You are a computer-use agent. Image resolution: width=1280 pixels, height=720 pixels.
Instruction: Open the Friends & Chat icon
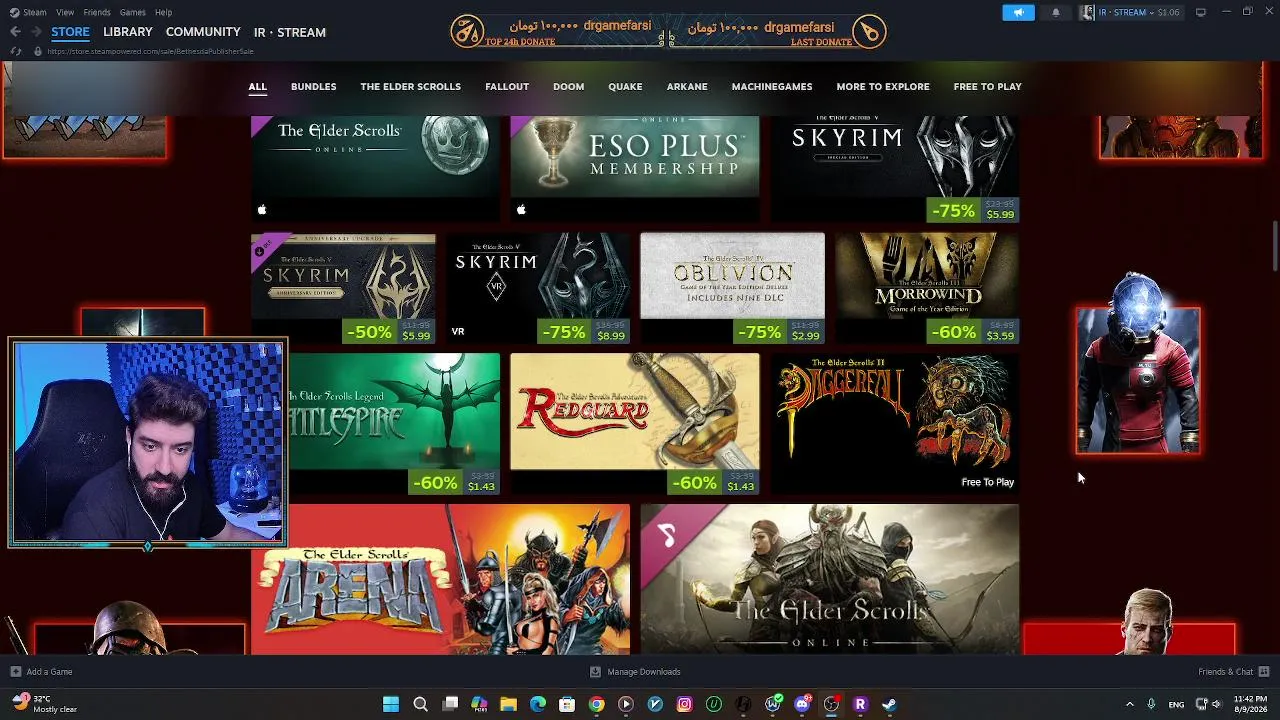1264,672
